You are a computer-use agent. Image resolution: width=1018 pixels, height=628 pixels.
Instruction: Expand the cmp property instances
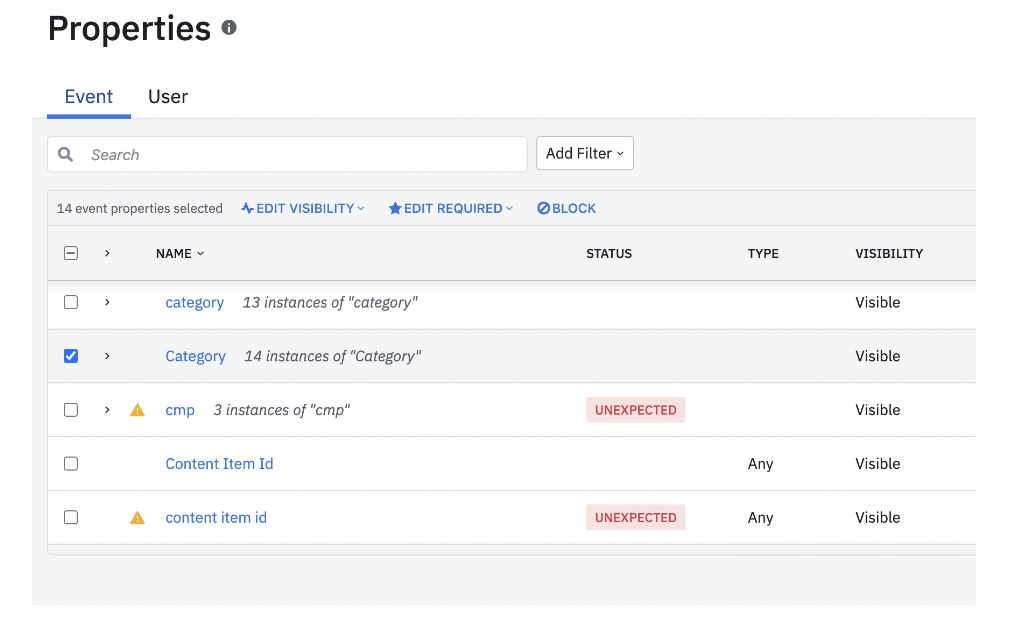(107, 410)
